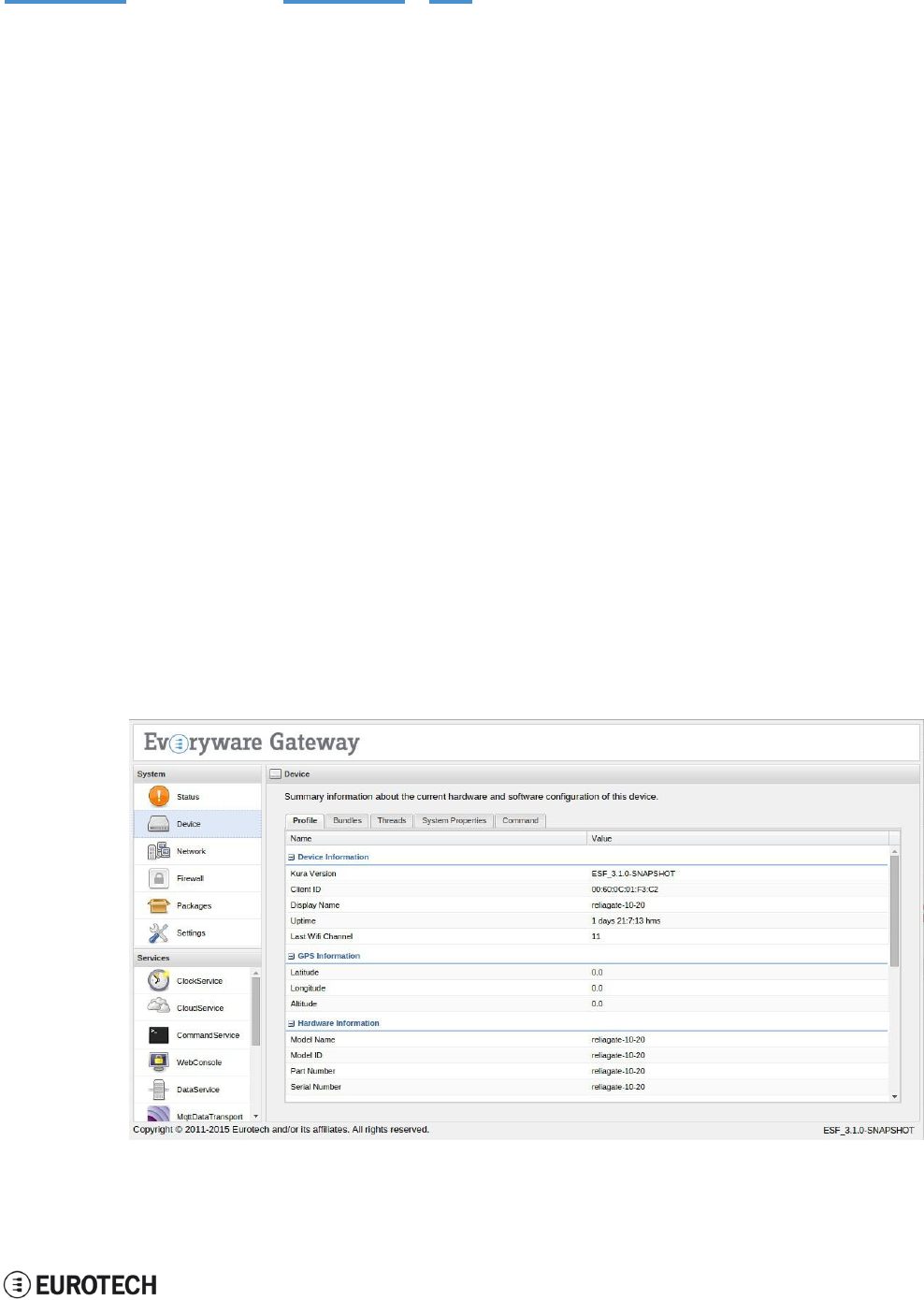The width and height of the screenshot is (924, 1300).
Task: Click the ESF_3.1.0-SNAPSHOT footer version text
Action: (868, 1131)
